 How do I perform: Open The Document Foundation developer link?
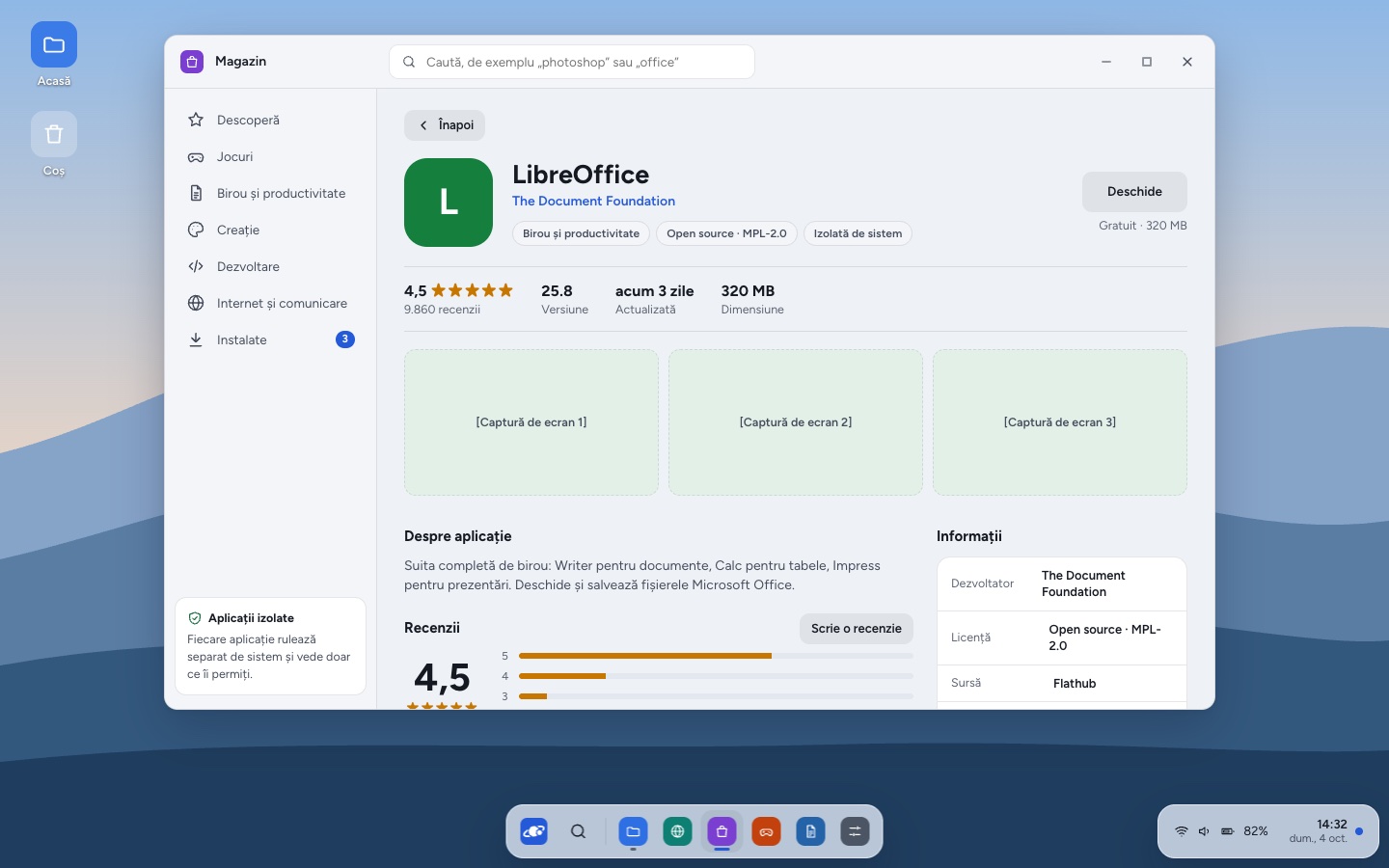tap(593, 201)
